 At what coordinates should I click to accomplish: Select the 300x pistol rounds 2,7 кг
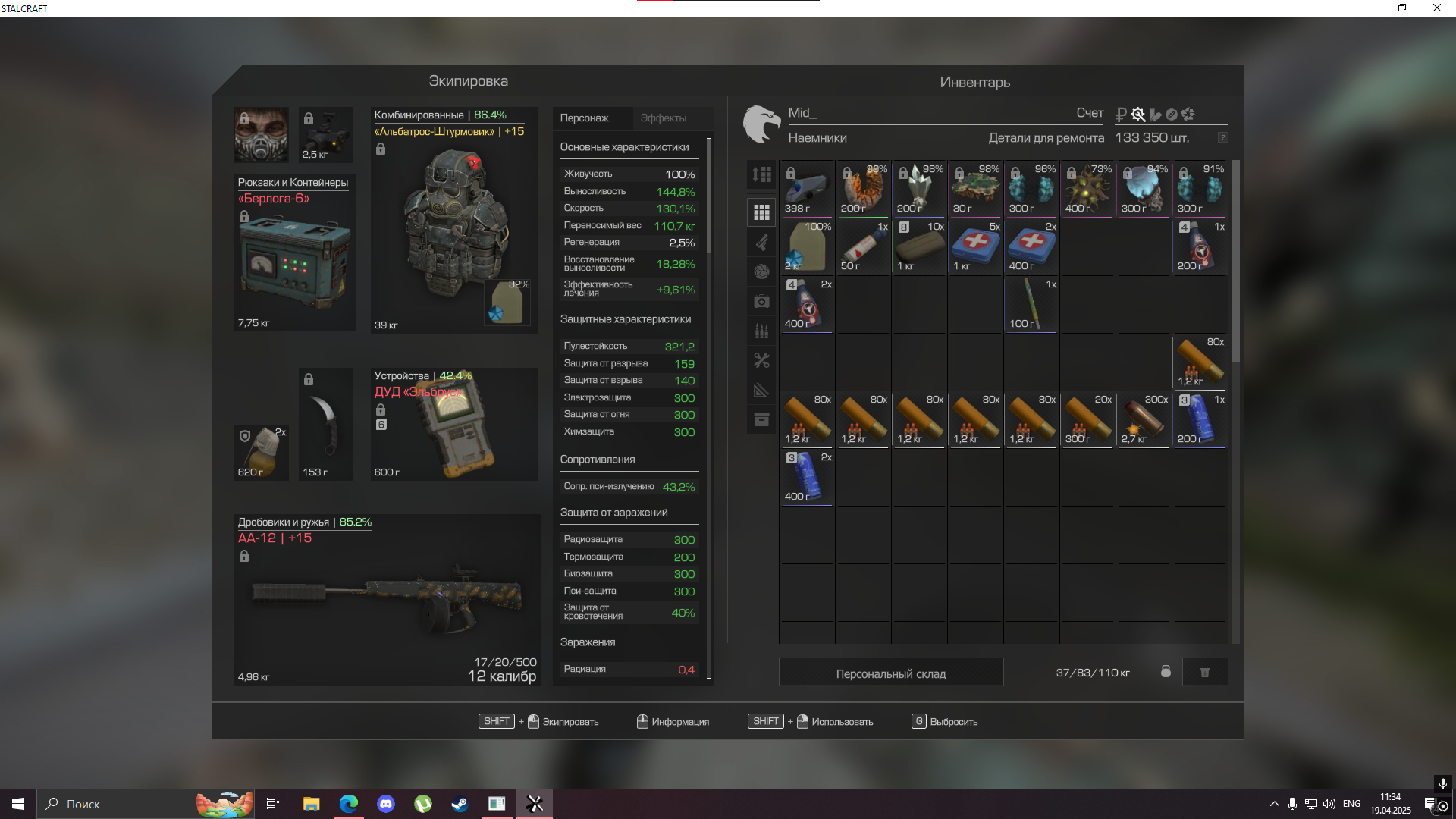[x=1144, y=419]
